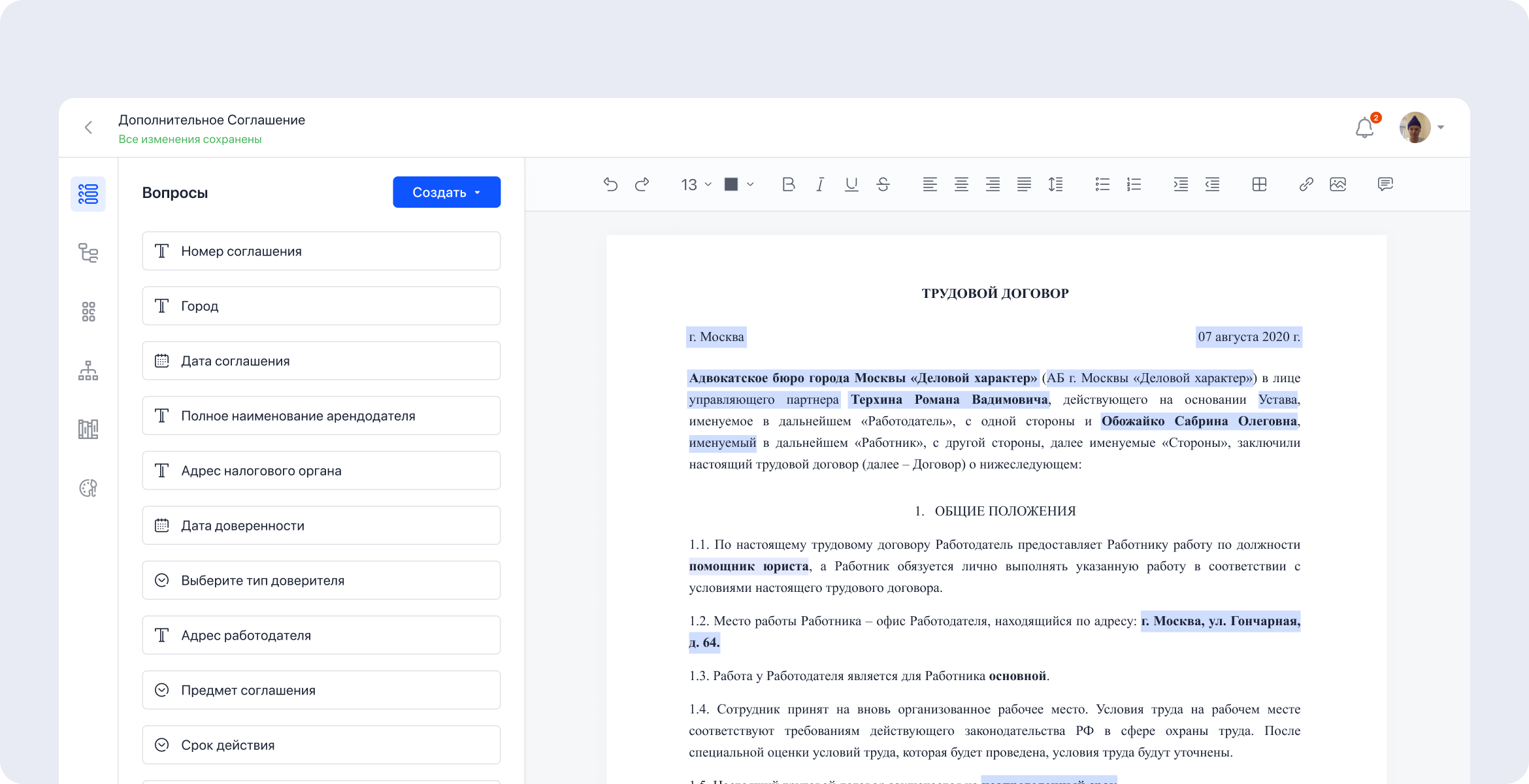This screenshot has height=784, width=1529.
Task: Select the questions list sidebar icon
Action: pyautogui.click(x=88, y=194)
